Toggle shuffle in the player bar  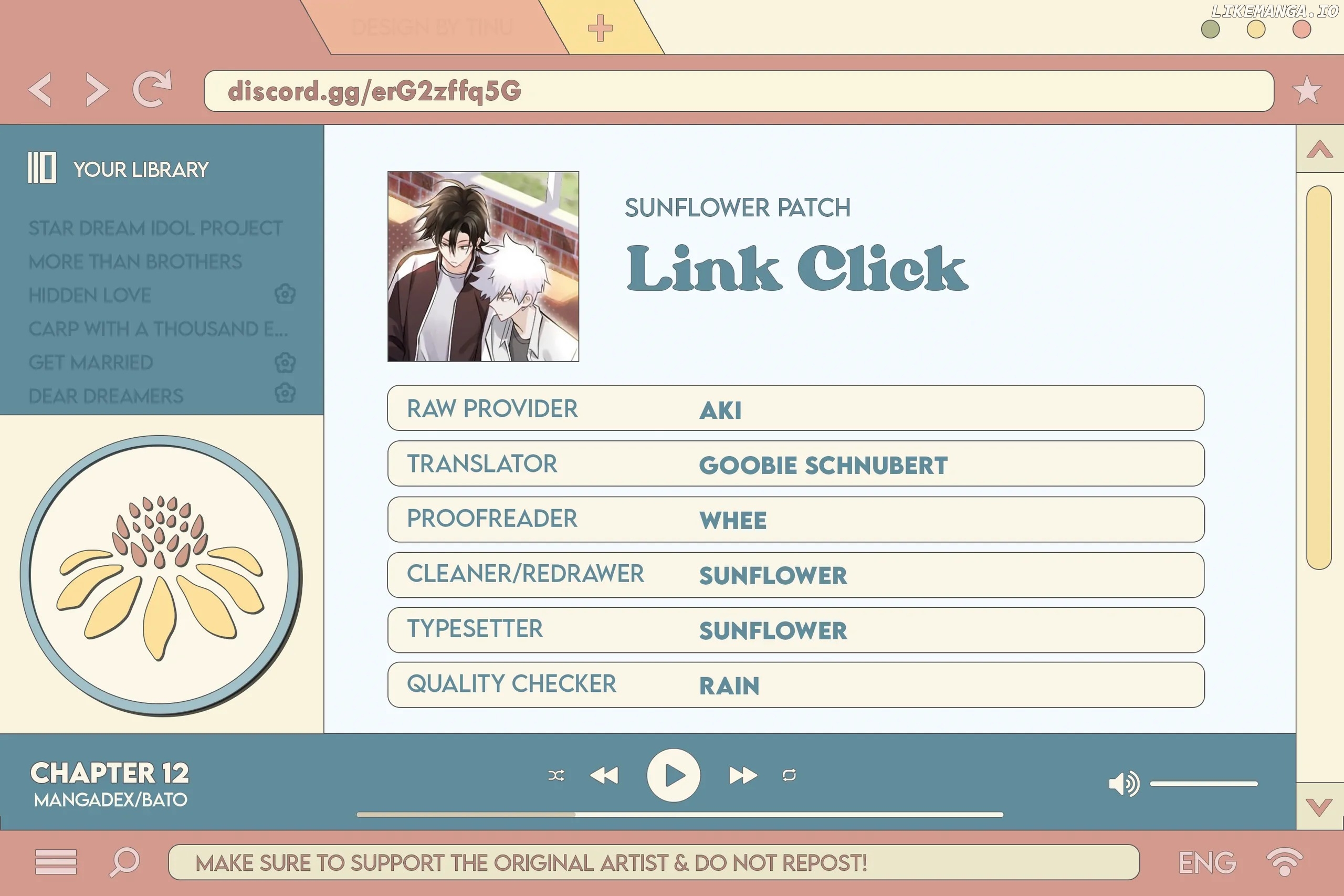556,775
